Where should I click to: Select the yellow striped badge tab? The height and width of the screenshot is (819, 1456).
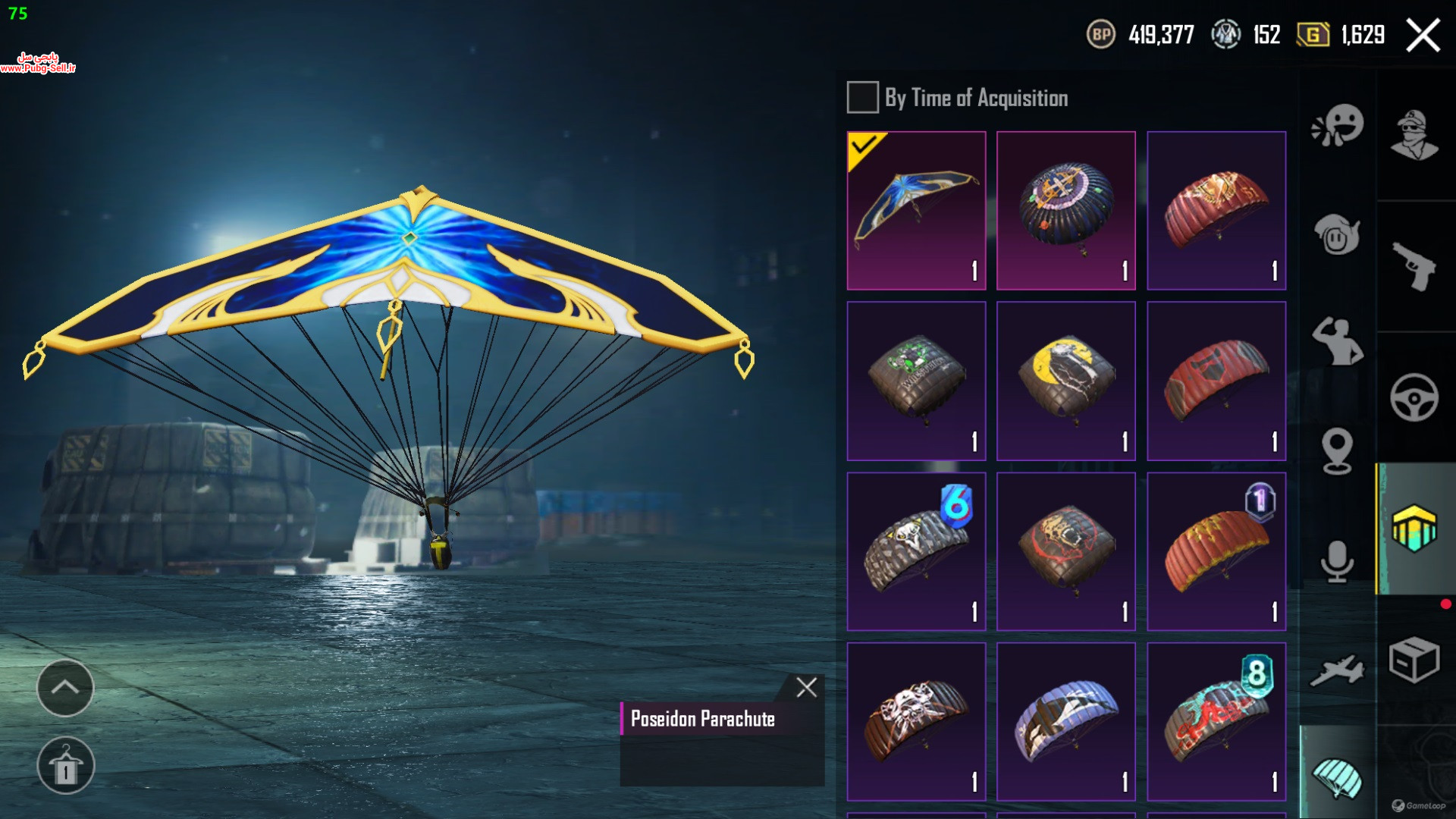coord(1414,528)
